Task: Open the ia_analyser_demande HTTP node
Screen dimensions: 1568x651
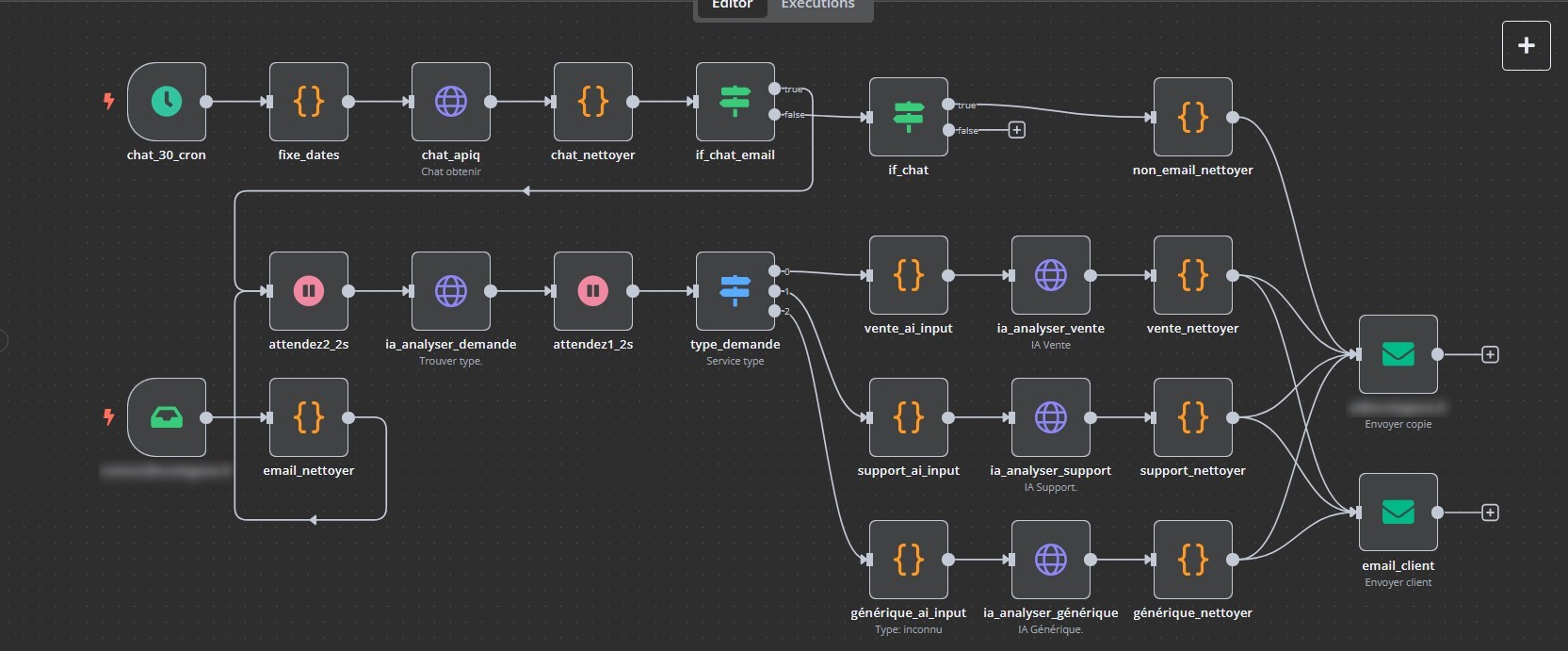Action: pyautogui.click(x=451, y=291)
